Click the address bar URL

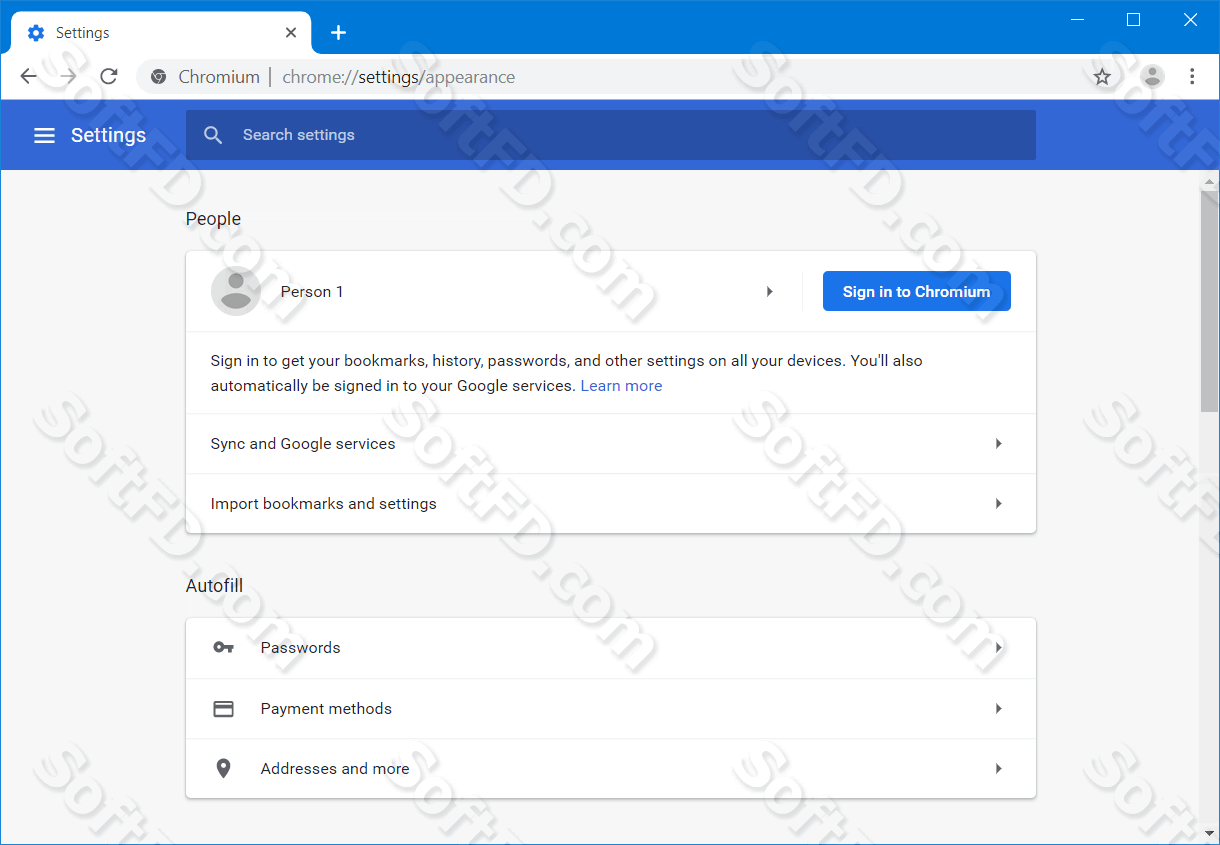click(x=399, y=77)
